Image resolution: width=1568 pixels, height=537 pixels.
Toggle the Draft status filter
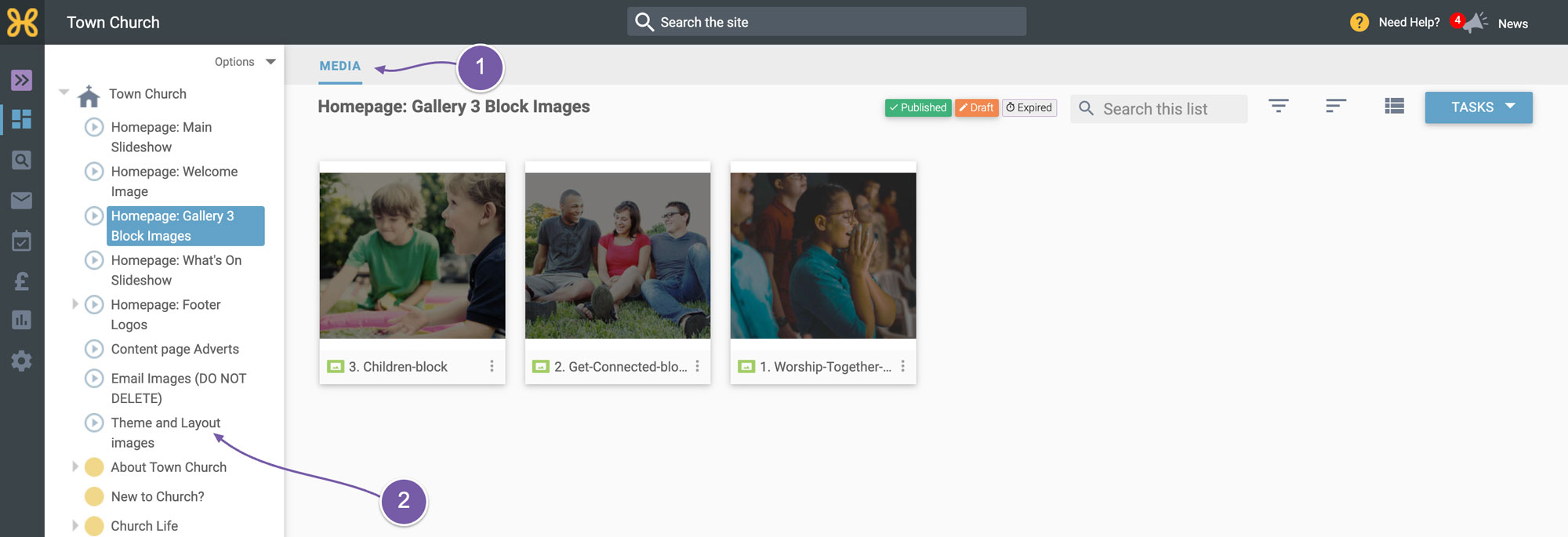click(977, 107)
